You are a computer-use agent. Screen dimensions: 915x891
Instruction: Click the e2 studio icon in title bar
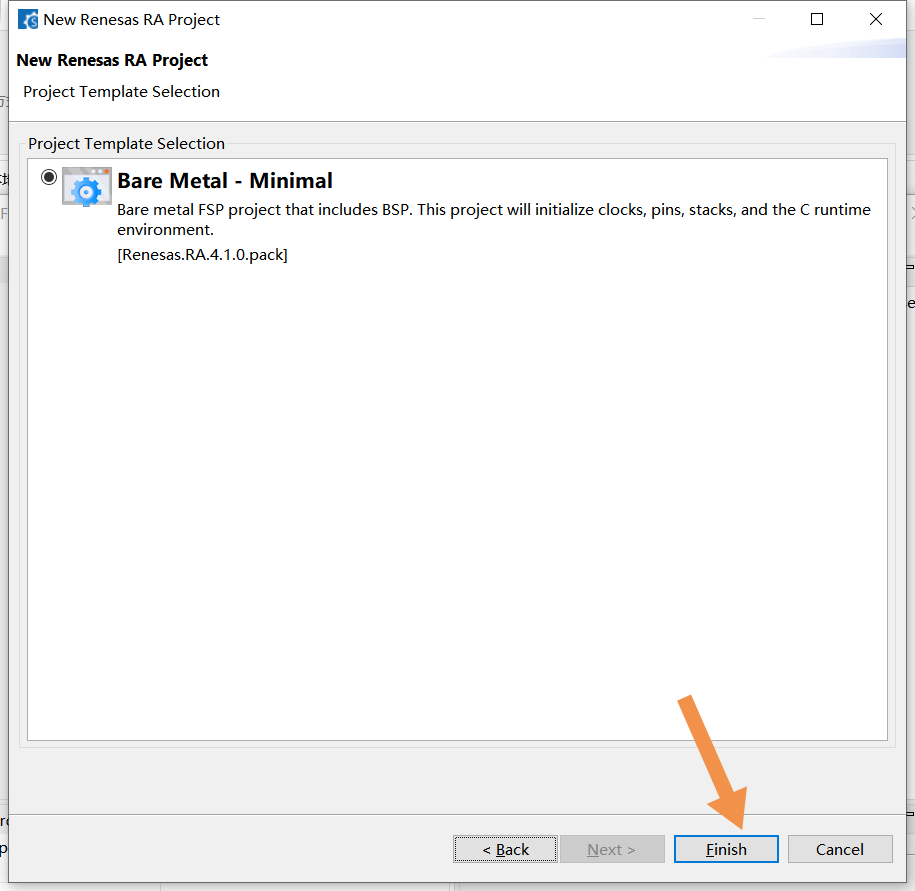[28, 19]
